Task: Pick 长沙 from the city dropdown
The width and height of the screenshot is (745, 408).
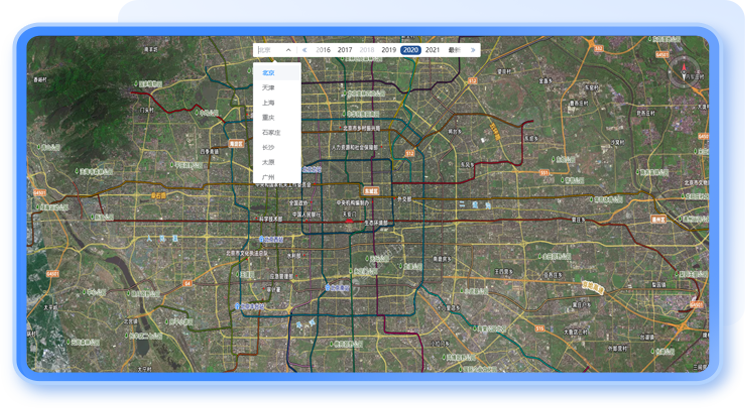Action: tap(268, 147)
